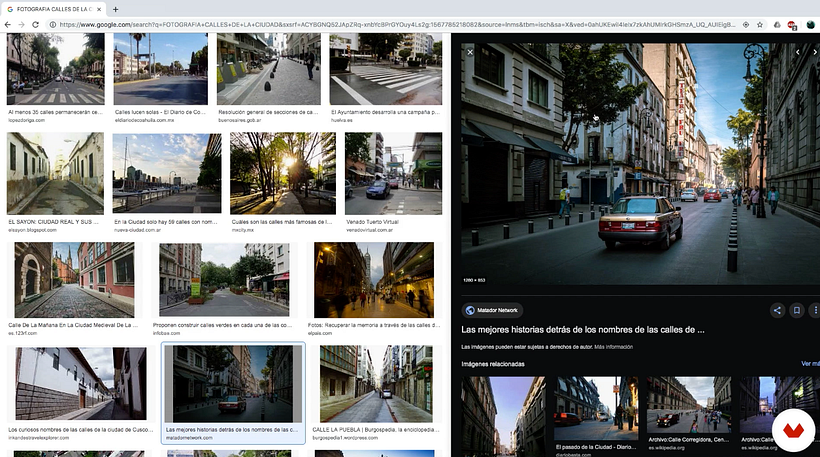Share the previewed image

pyautogui.click(x=777, y=310)
